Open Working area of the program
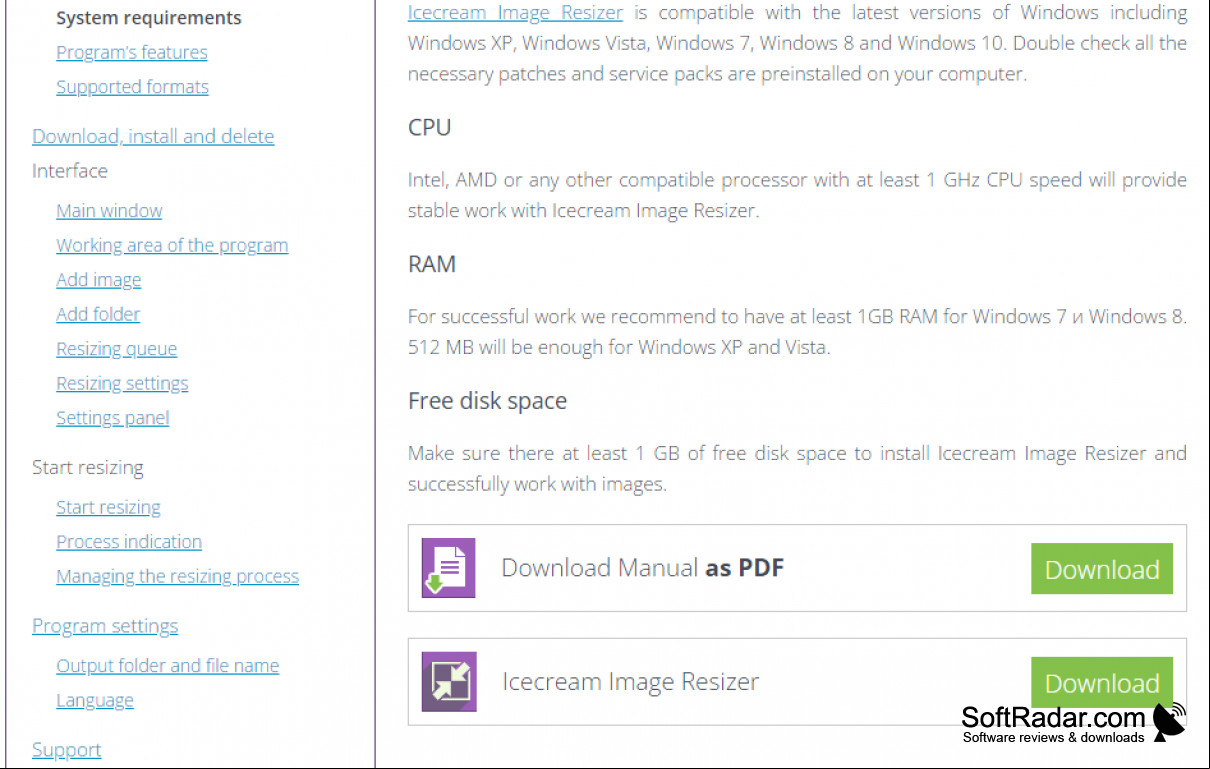Viewport: 1210px width, 769px height. pos(172,245)
